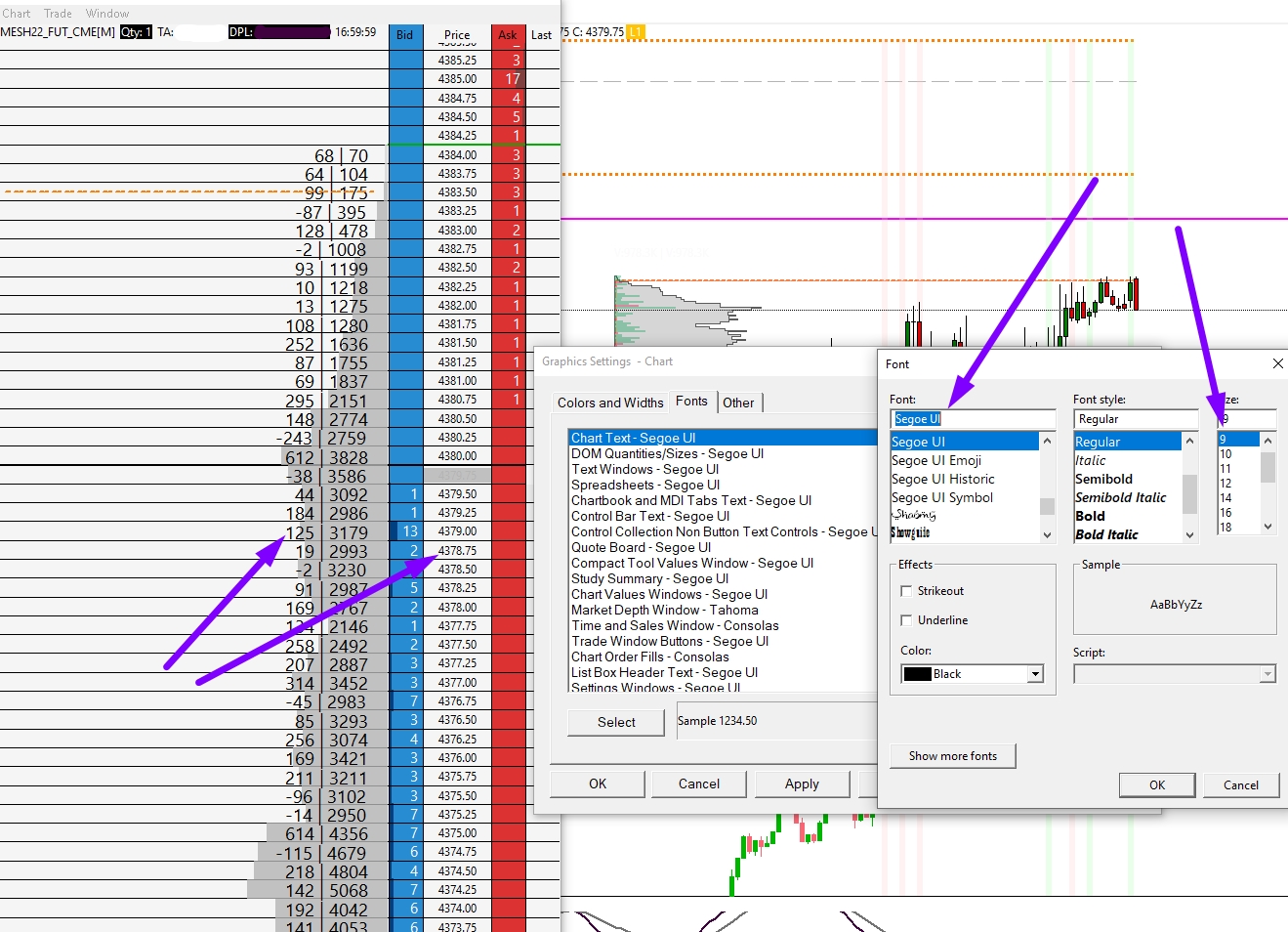Enable the Strikeout effect checkbox
Screen dimensions: 1288x932
point(907,591)
